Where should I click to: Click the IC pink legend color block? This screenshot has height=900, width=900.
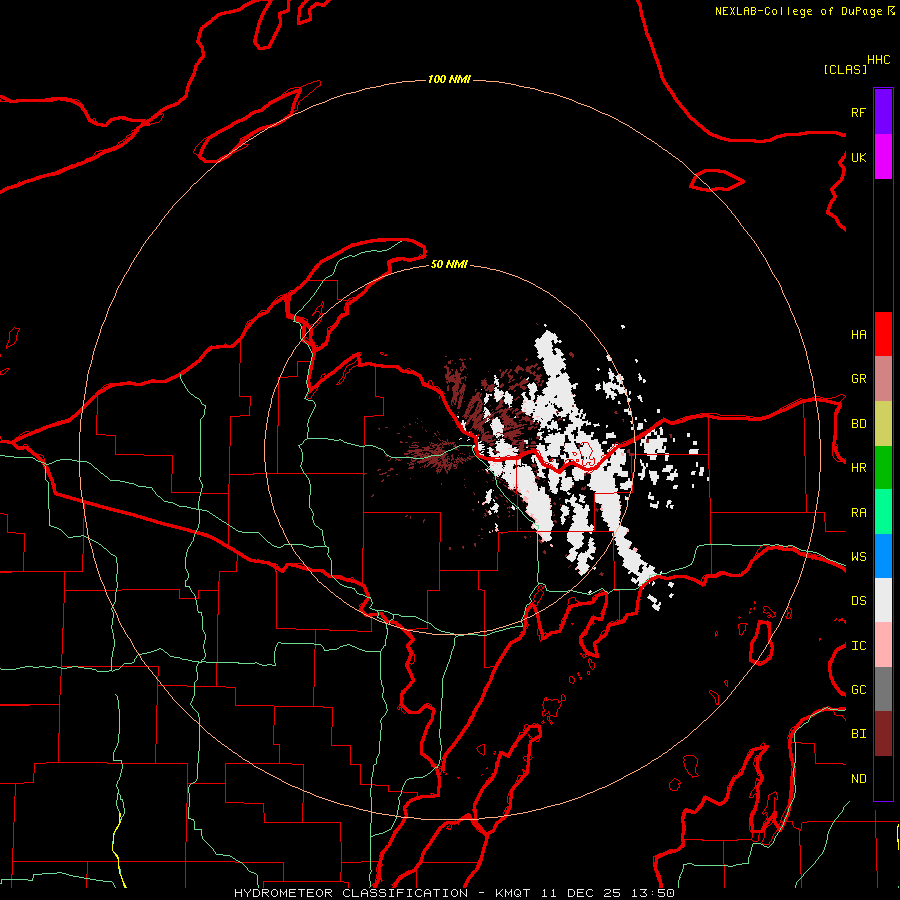point(883,645)
